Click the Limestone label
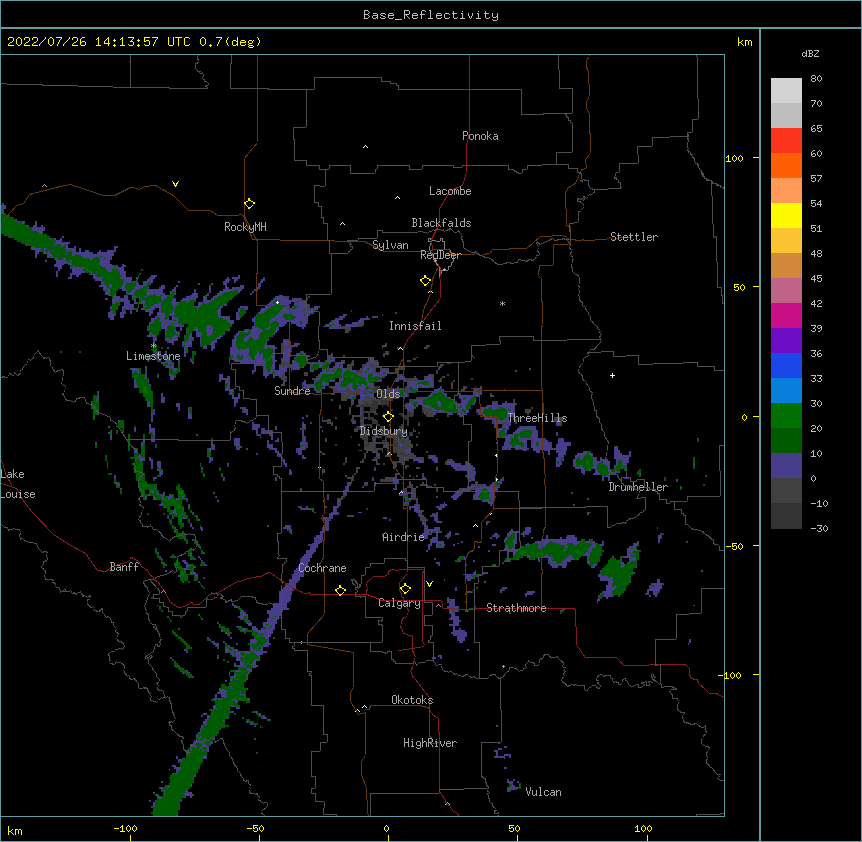862x842 pixels. [x=153, y=356]
